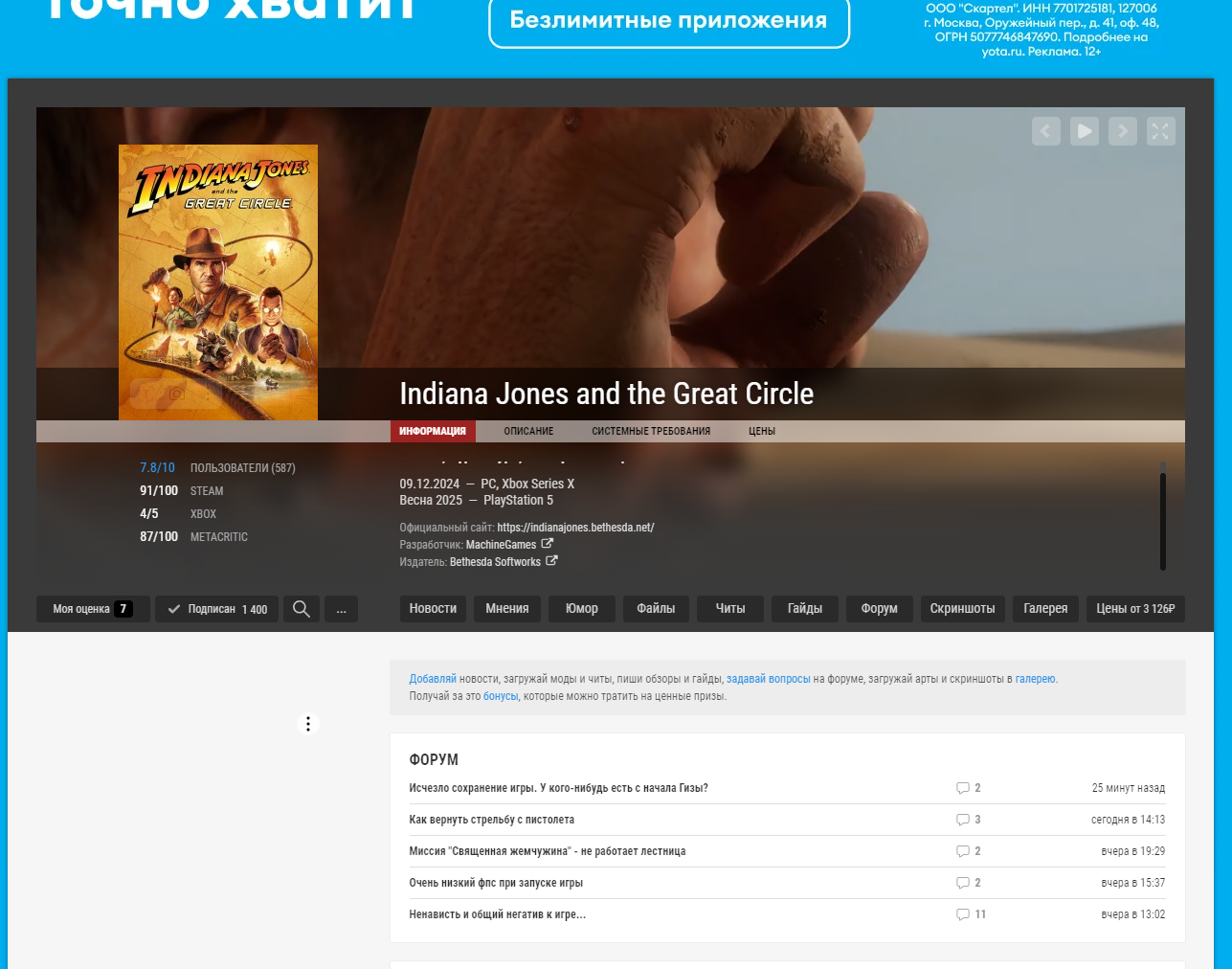The image size is (1232, 969).
Task: Open the official site indianajones.bethesda.net link
Action: [575, 528]
